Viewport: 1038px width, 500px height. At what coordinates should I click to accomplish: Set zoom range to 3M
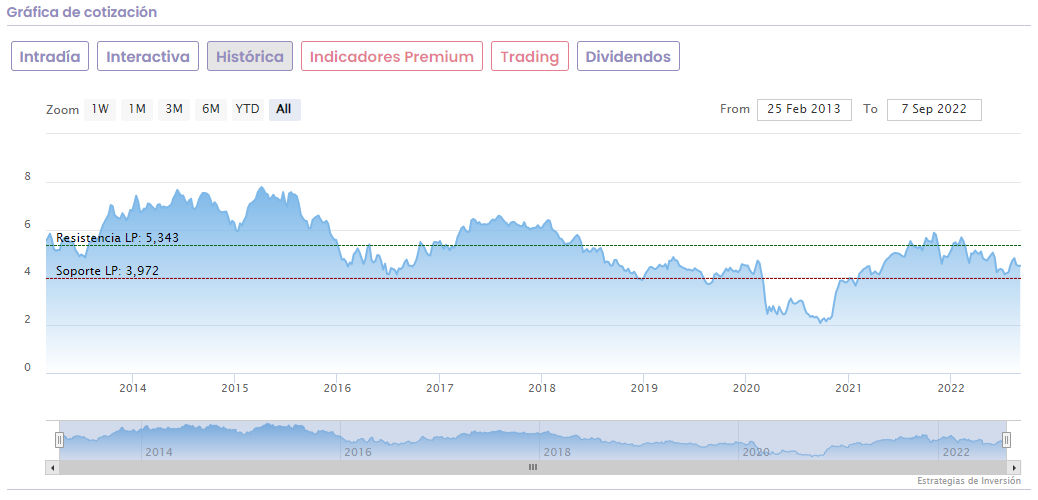tap(174, 109)
